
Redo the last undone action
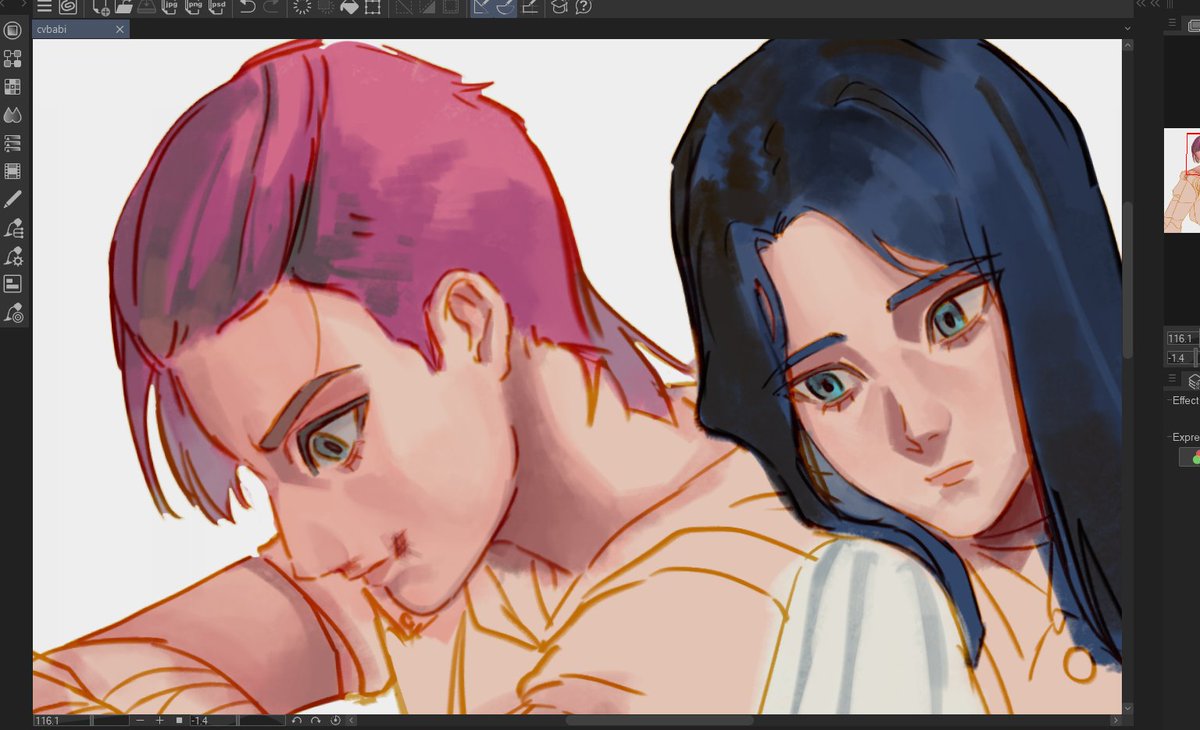(x=271, y=7)
